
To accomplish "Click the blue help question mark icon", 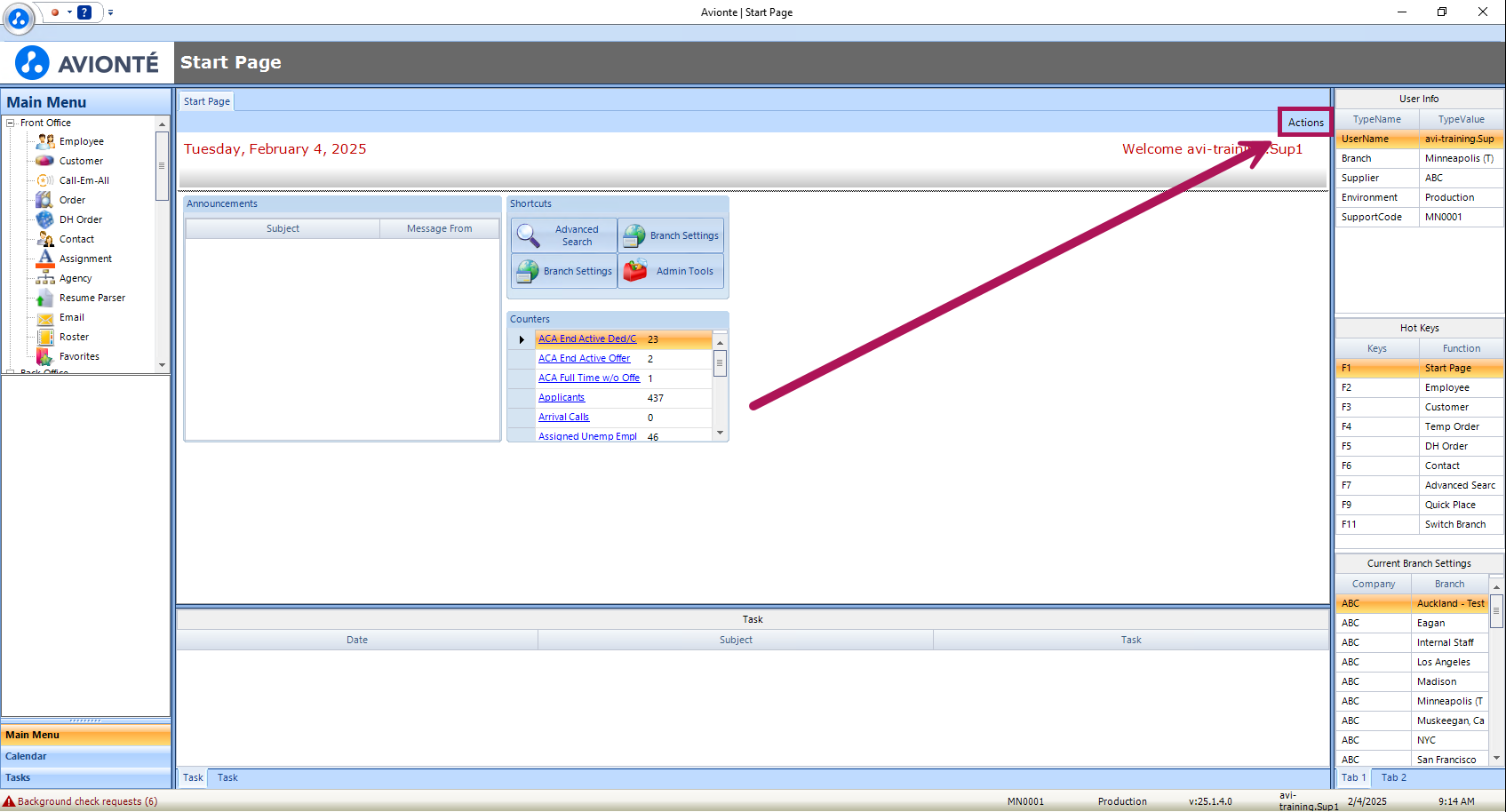I will [x=84, y=12].
